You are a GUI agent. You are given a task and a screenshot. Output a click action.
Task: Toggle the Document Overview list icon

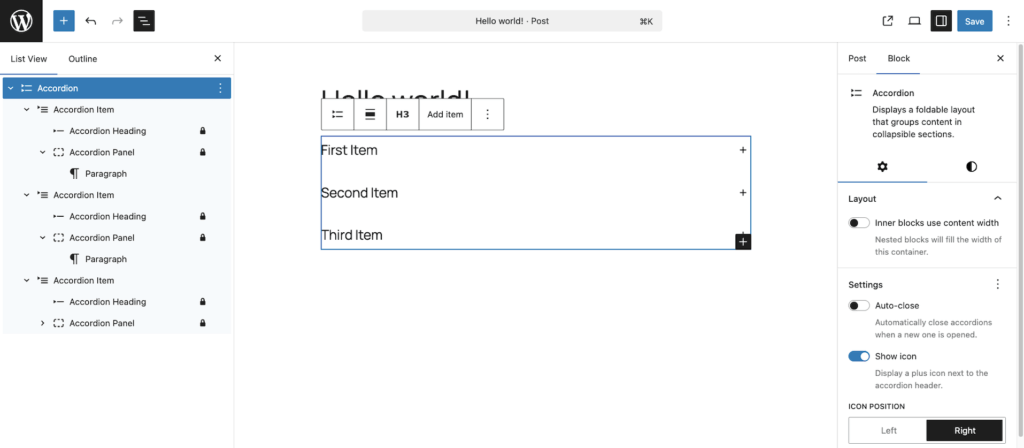pyautogui.click(x=144, y=20)
